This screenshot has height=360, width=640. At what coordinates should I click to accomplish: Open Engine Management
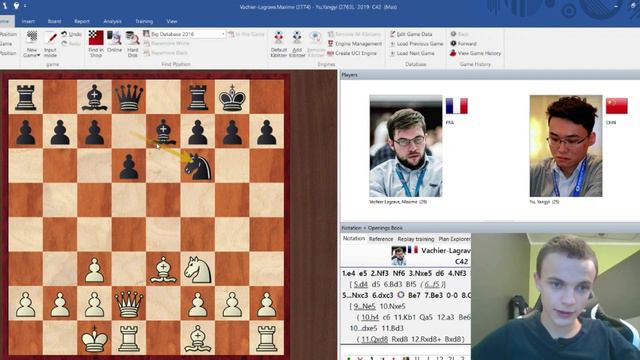point(354,44)
